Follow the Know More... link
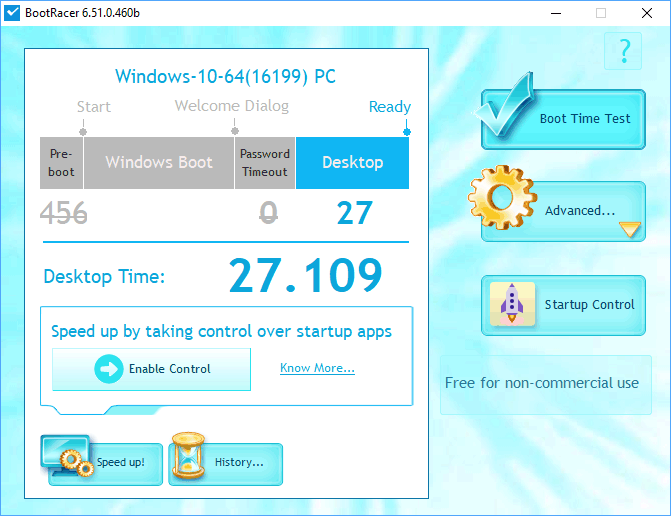 (x=317, y=368)
